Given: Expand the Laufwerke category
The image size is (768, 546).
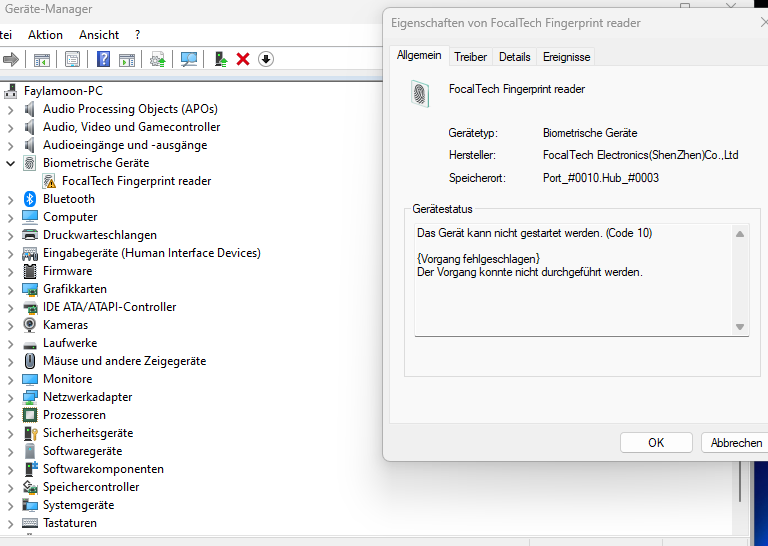Looking at the screenshot, I should click(x=10, y=343).
